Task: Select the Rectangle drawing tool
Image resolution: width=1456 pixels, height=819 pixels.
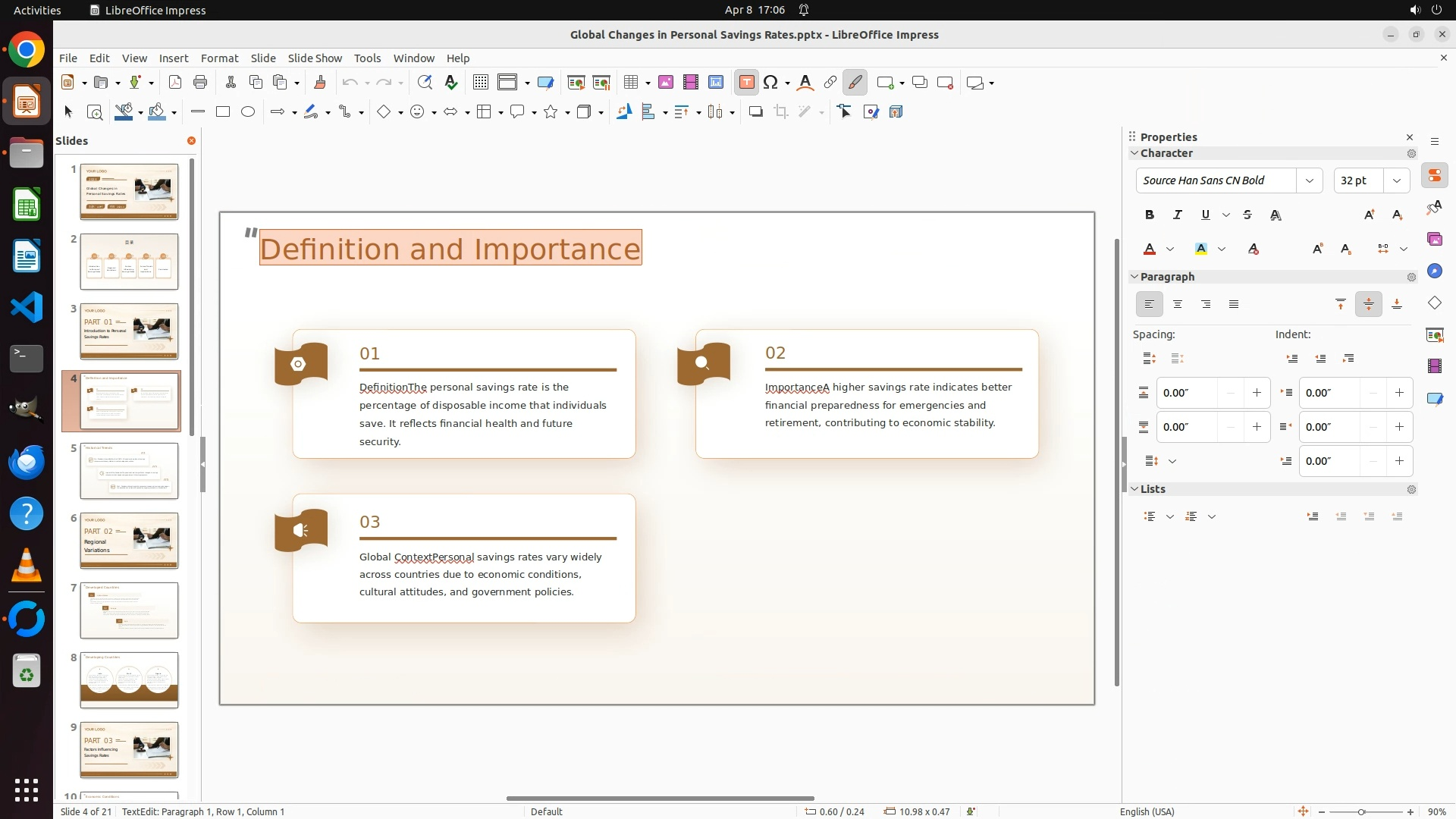Action: click(223, 112)
